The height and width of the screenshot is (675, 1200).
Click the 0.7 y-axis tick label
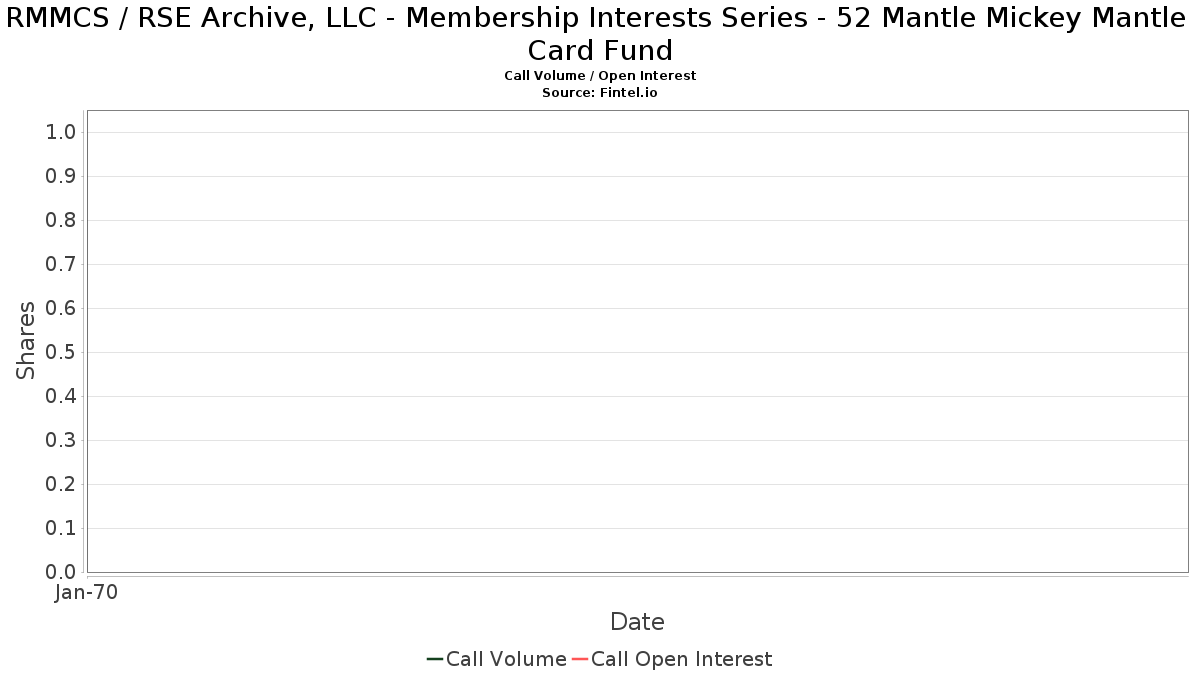click(x=61, y=265)
